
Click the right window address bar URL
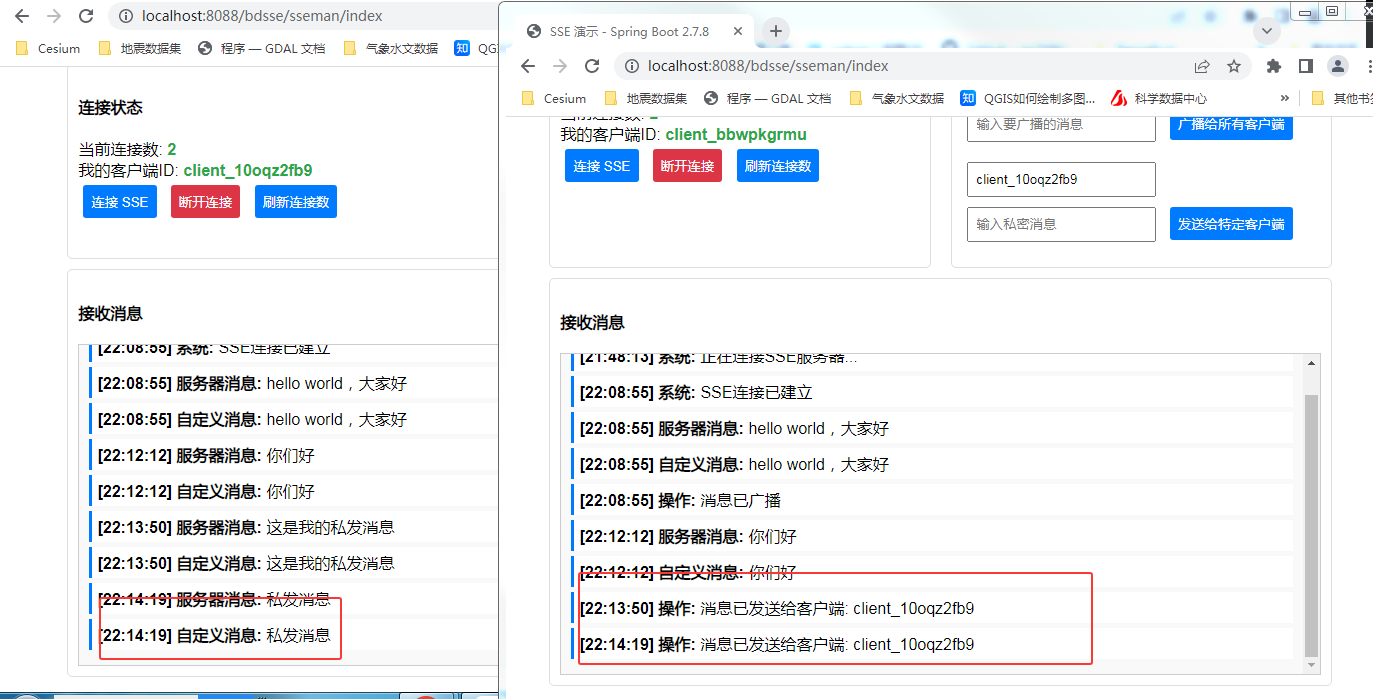(x=768, y=66)
